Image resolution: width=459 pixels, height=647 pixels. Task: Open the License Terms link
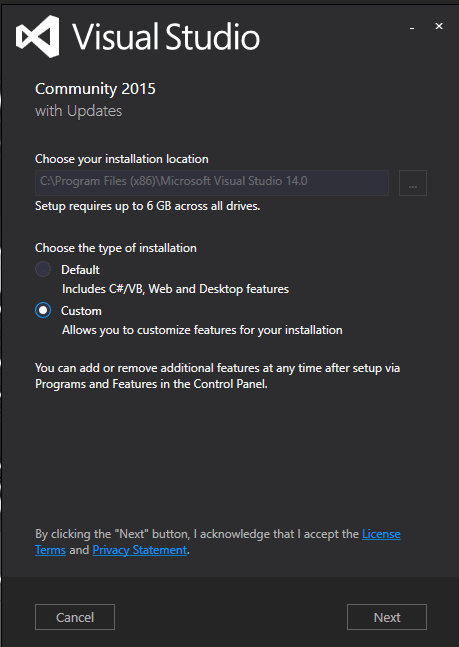click(218, 542)
